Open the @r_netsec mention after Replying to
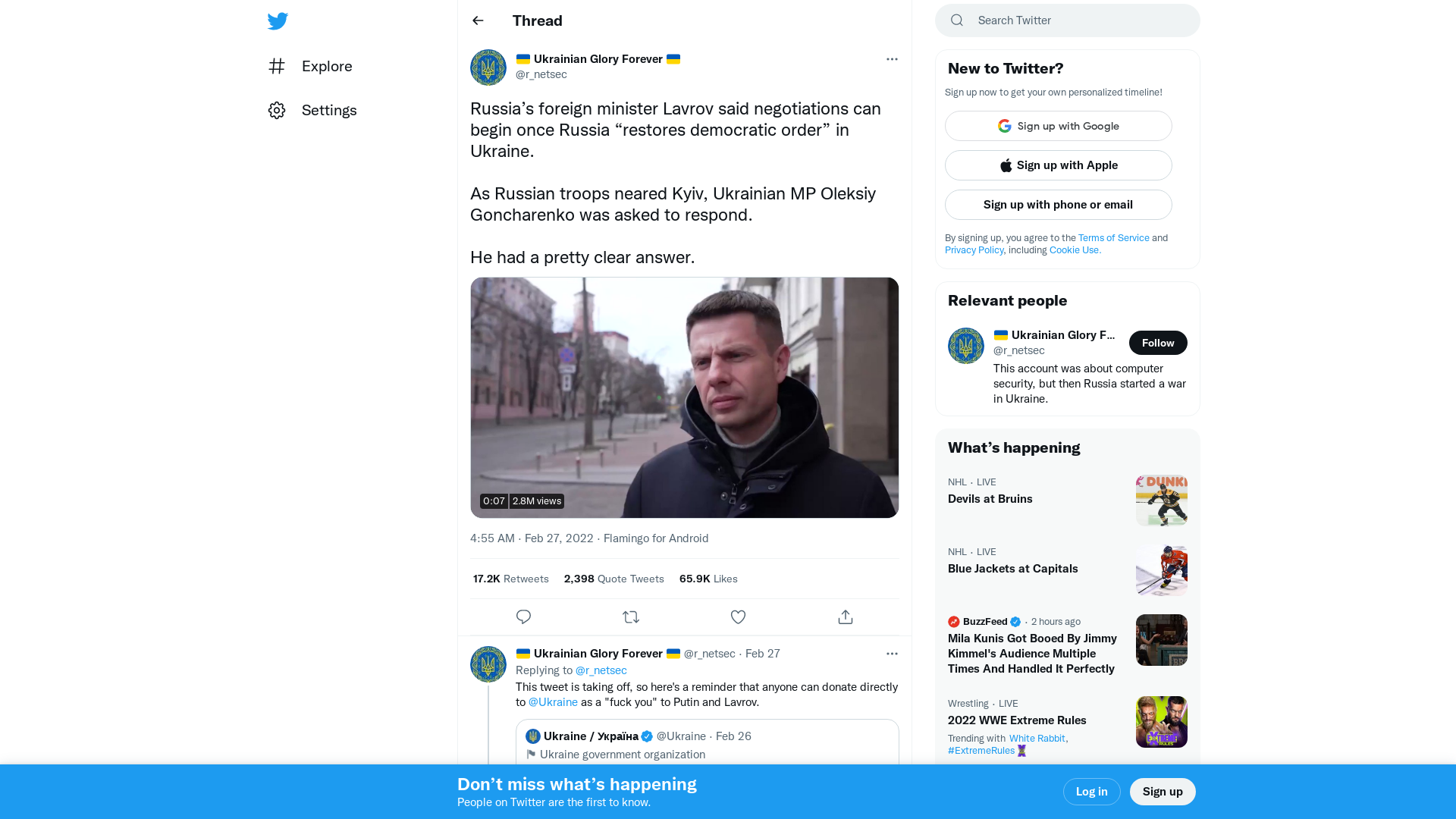This screenshot has width=1456, height=819. (x=601, y=670)
